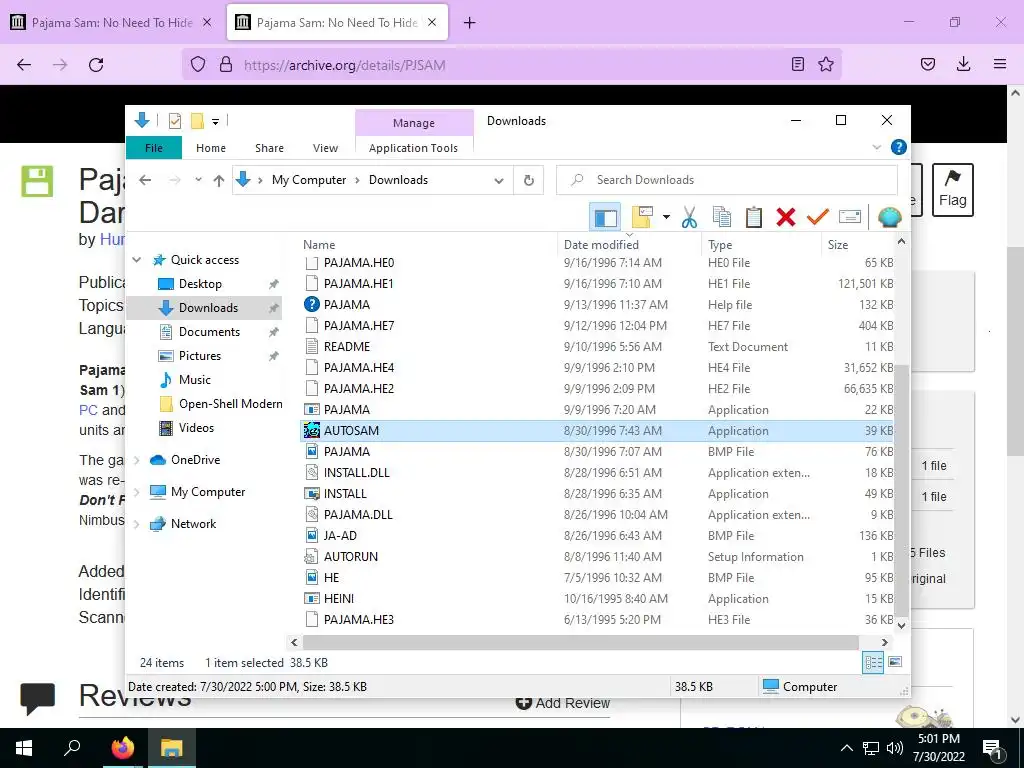
Task: Click the Manage contextual tab
Action: click(x=413, y=123)
